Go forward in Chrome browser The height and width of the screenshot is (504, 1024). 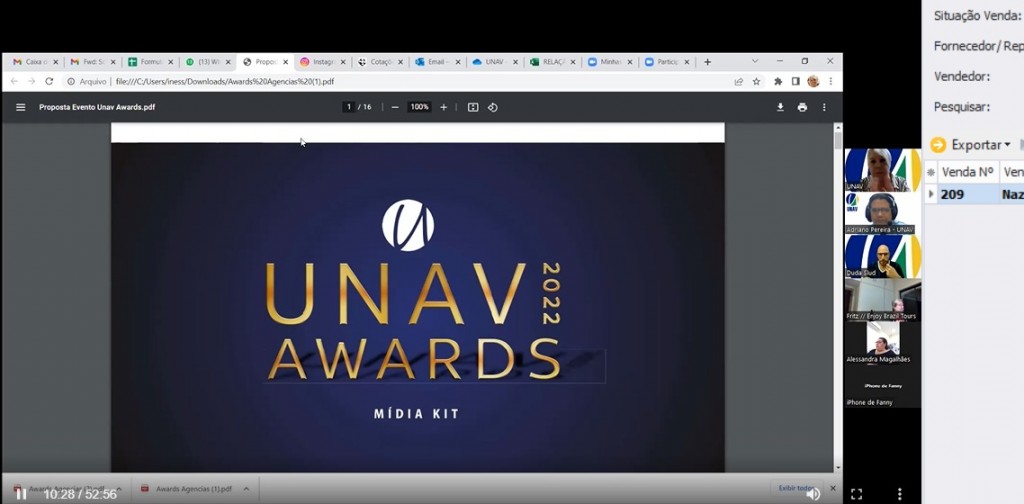31,82
